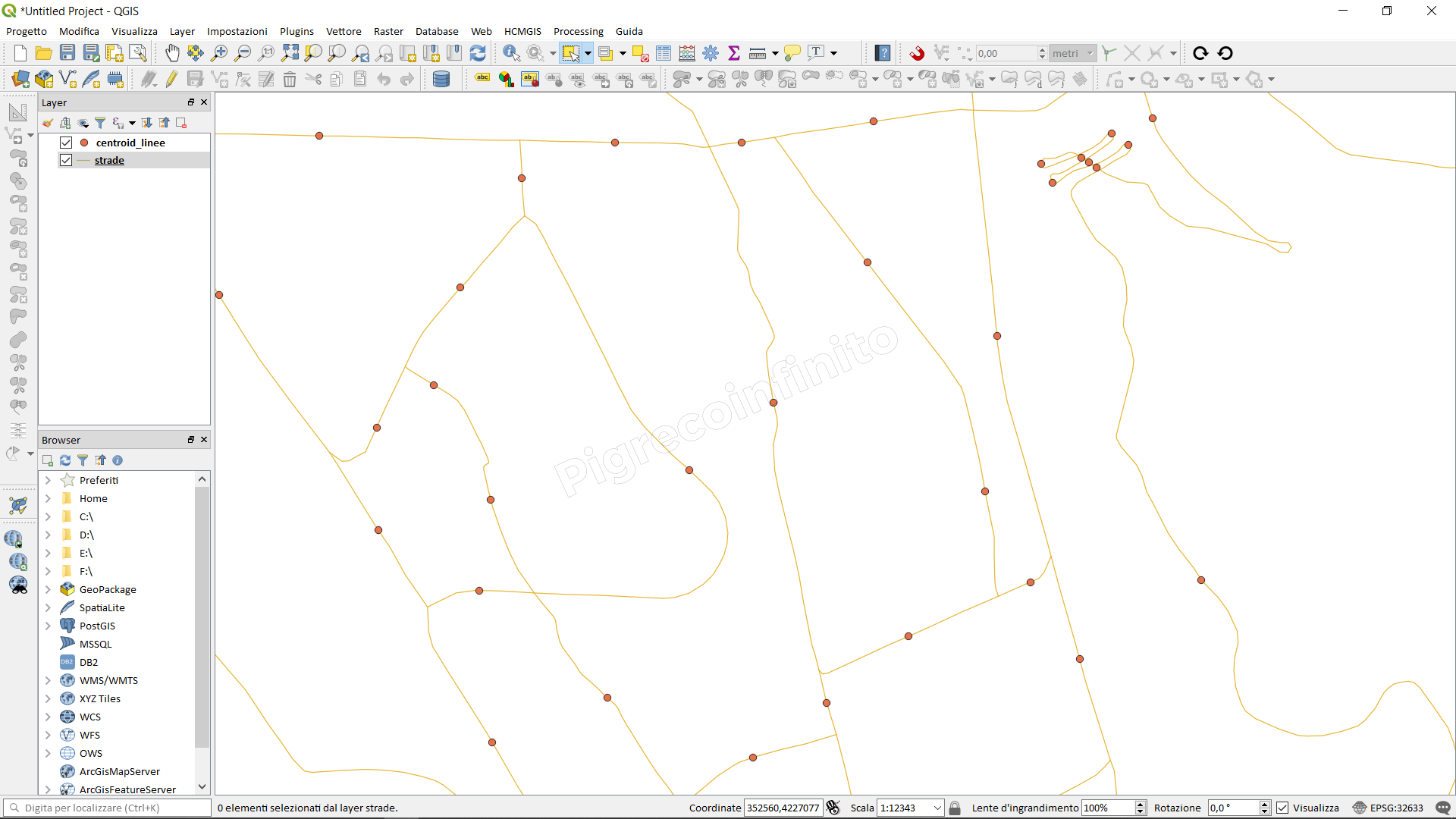Click the Redo arrow icon
The height and width of the screenshot is (819, 1456).
(407, 79)
